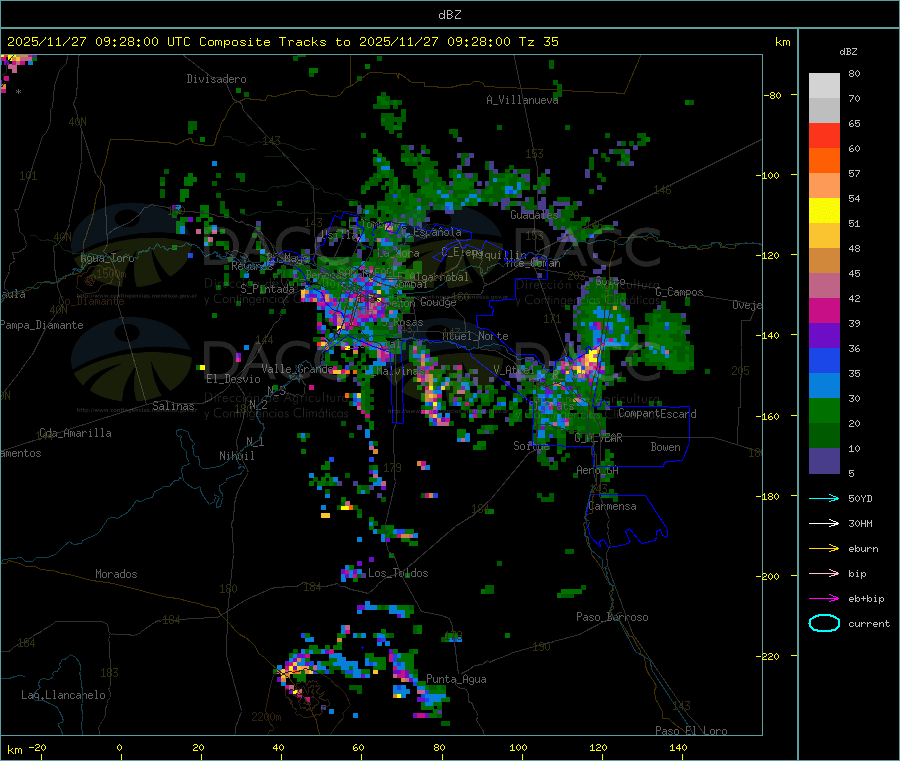Viewport: 900px width, 761px height.
Task: Click the 'dBZ' heading above the color scale
Action: (848, 52)
